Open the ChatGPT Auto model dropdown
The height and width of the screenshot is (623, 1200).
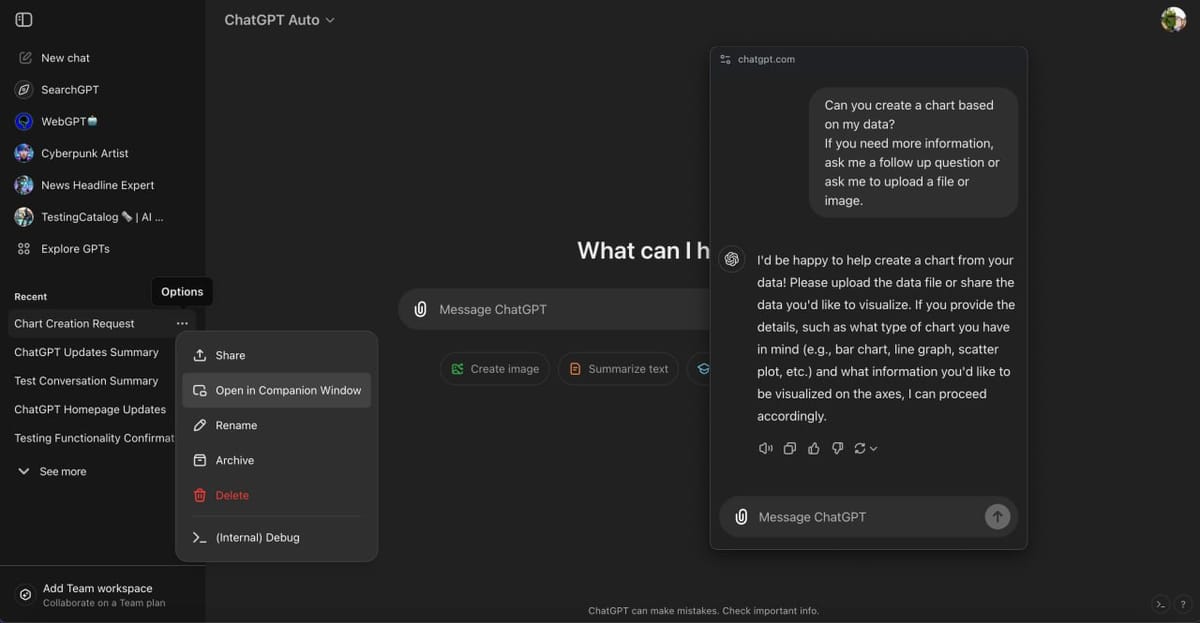[x=279, y=20]
